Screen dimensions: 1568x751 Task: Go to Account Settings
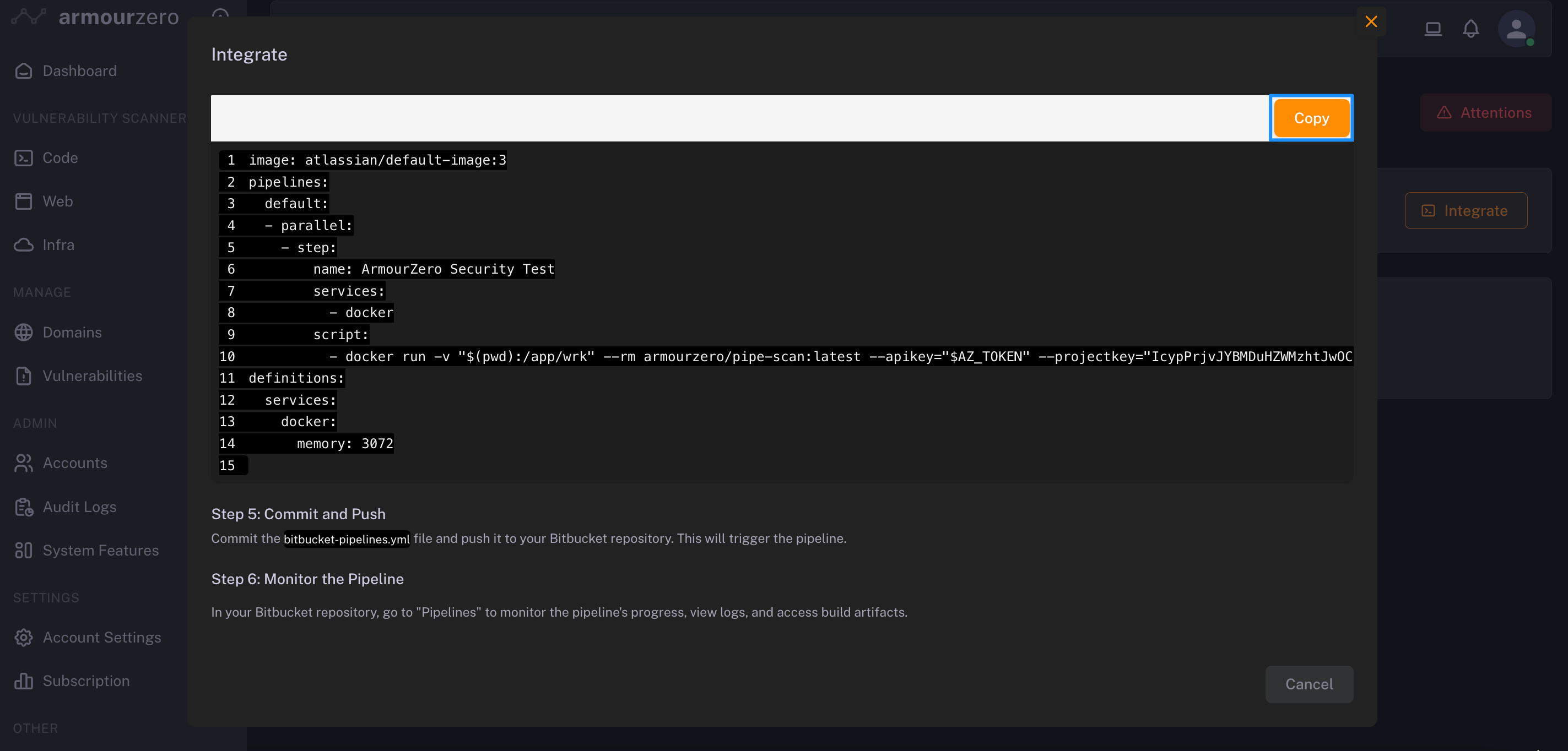pos(102,637)
